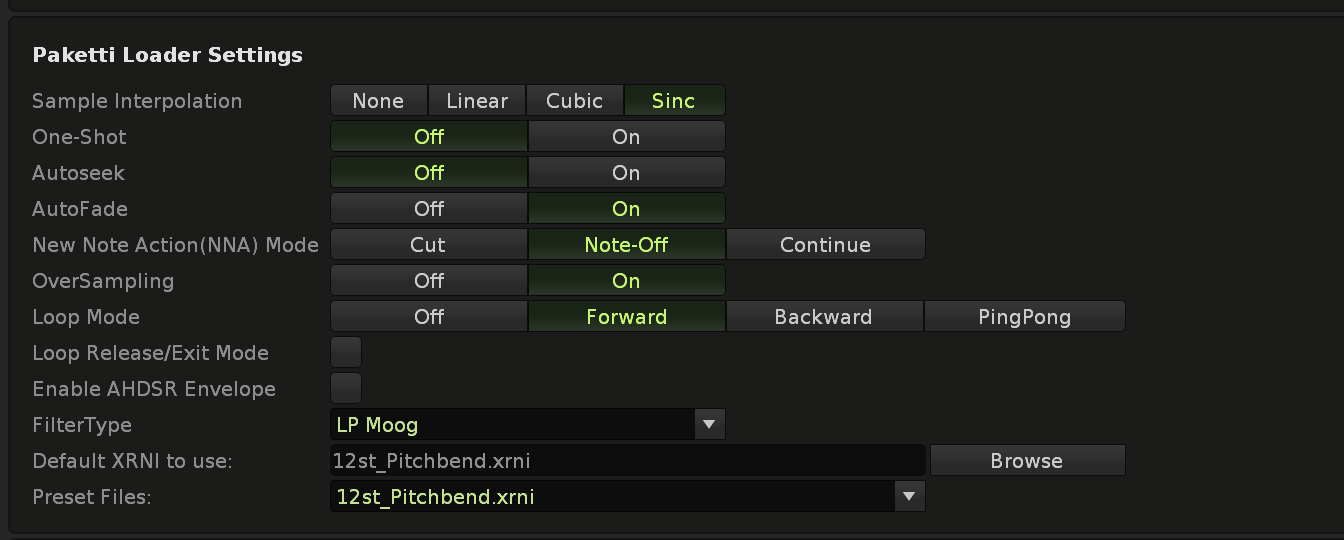Viewport: 1344px width, 540px height.
Task: Check Enable AHDSR Envelope box
Action: tap(346, 389)
